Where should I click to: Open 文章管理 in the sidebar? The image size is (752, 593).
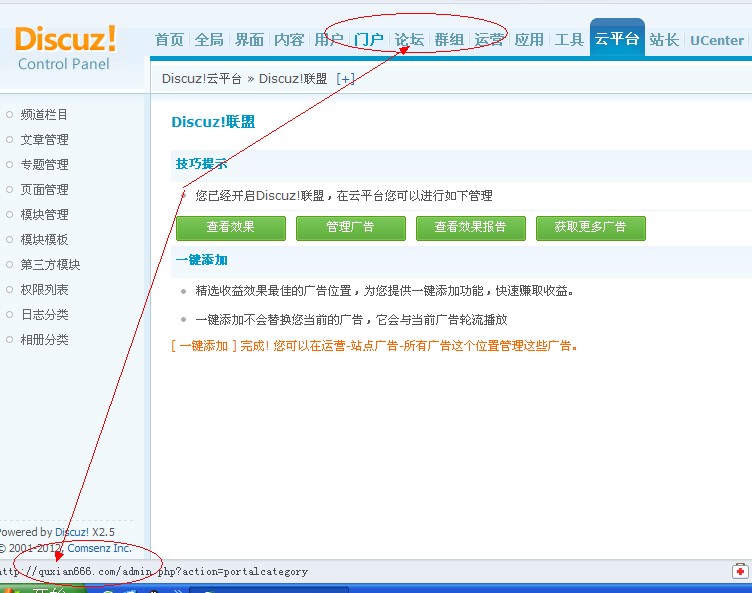(x=44, y=140)
